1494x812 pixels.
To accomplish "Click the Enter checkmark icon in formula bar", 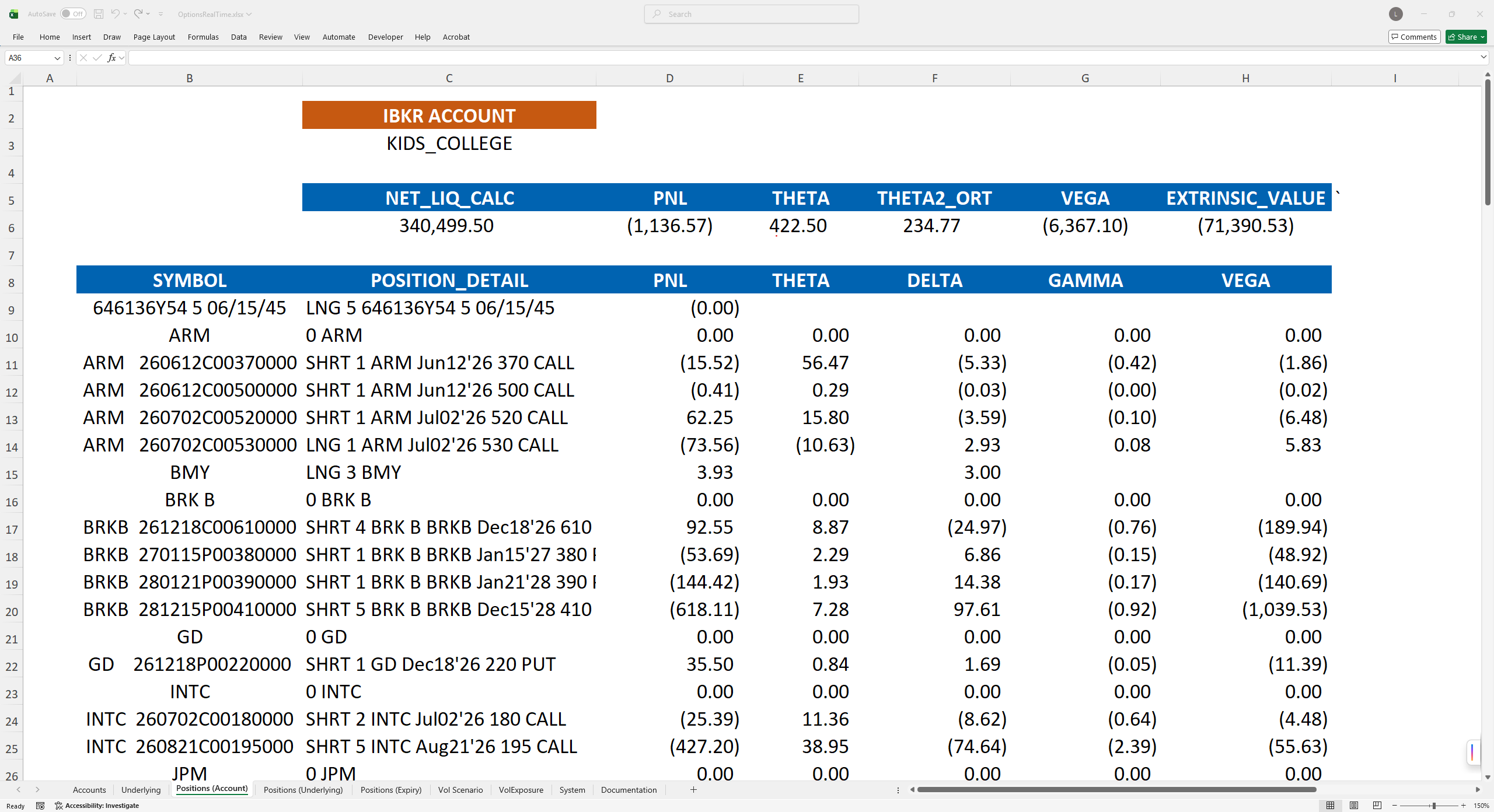I will 97,58.
